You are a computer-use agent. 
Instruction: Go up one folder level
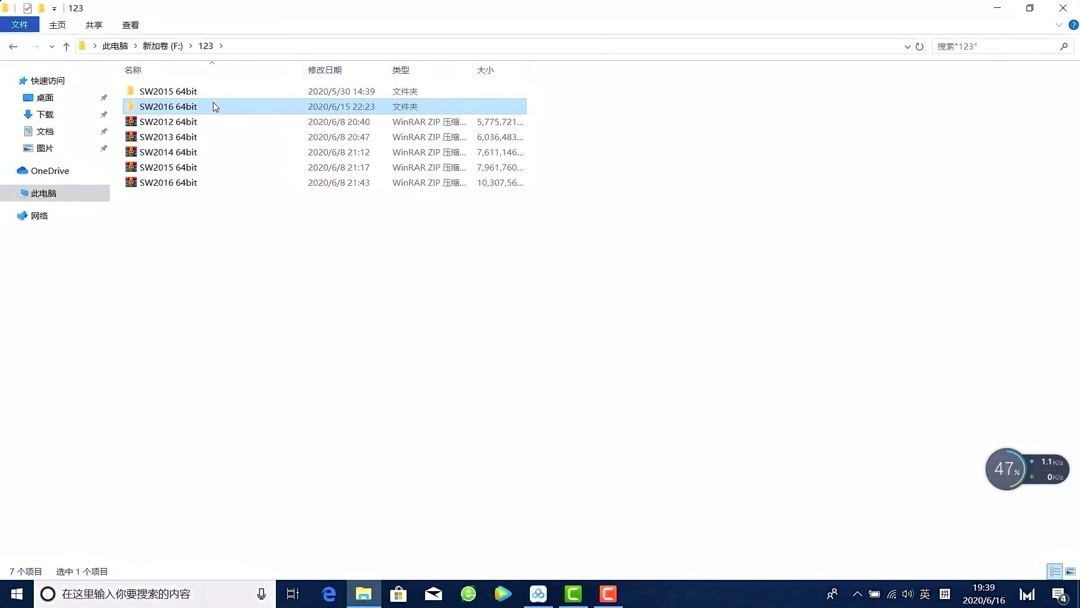coord(64,46)
